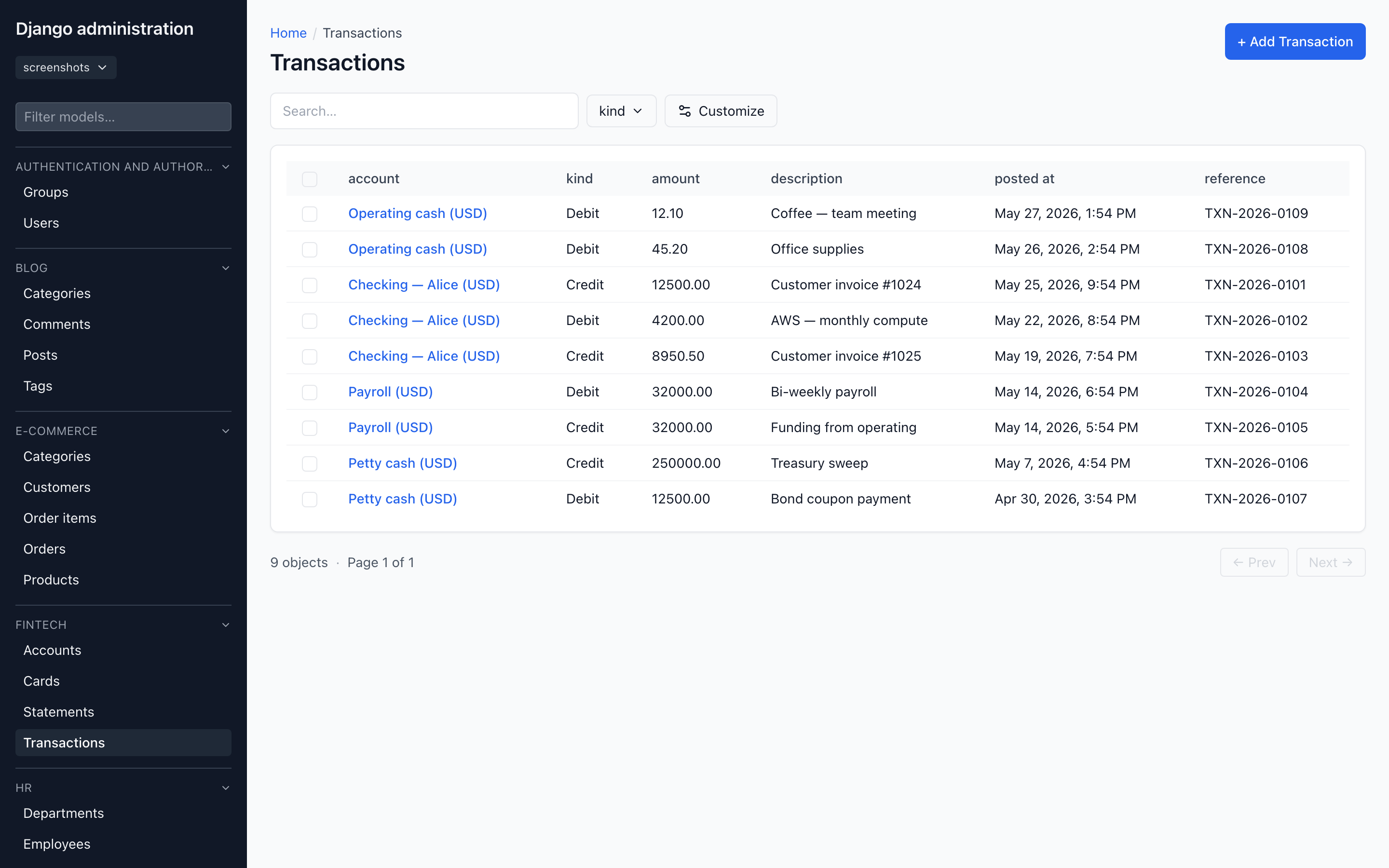Open Payroll link for Bi-weekly payroll
This screenshot has width=1389, height=868.
coord(390,392)
